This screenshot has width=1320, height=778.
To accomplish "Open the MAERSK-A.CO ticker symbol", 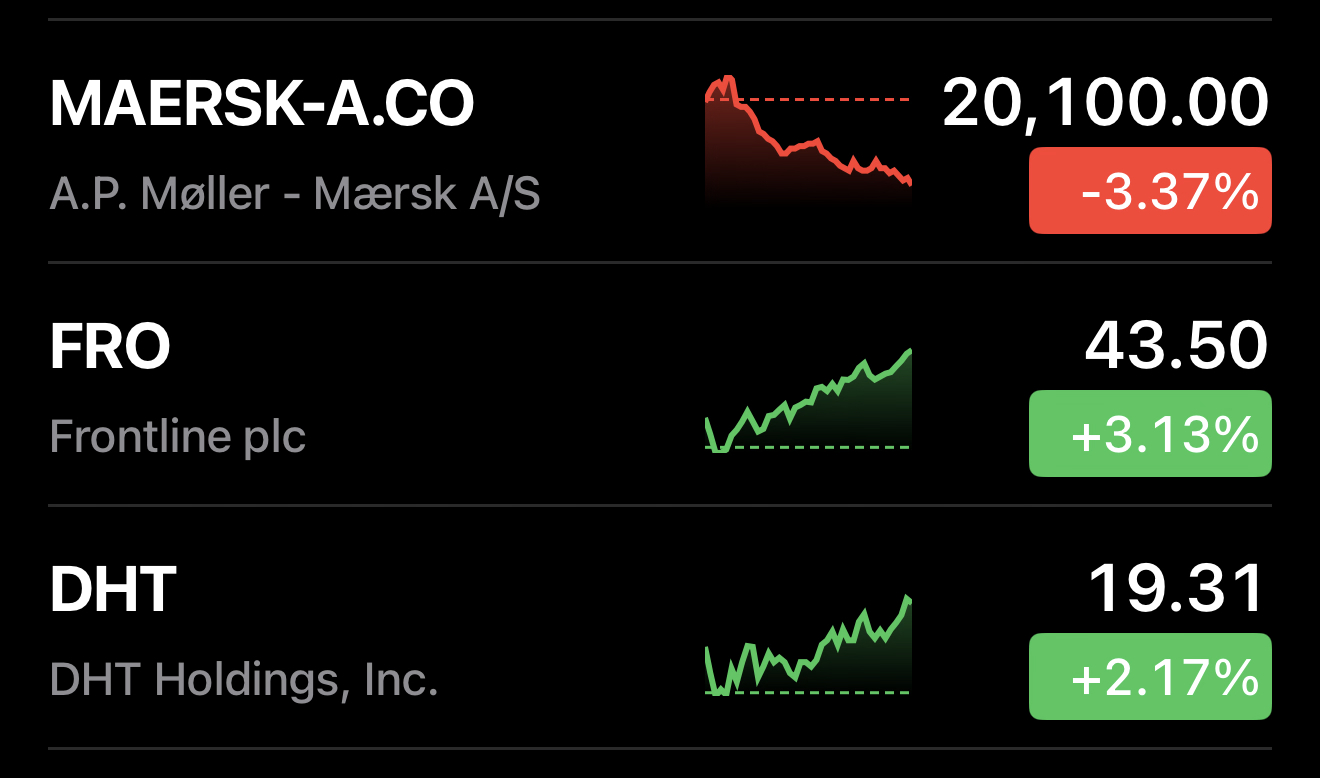I will [x=262, y=103].
